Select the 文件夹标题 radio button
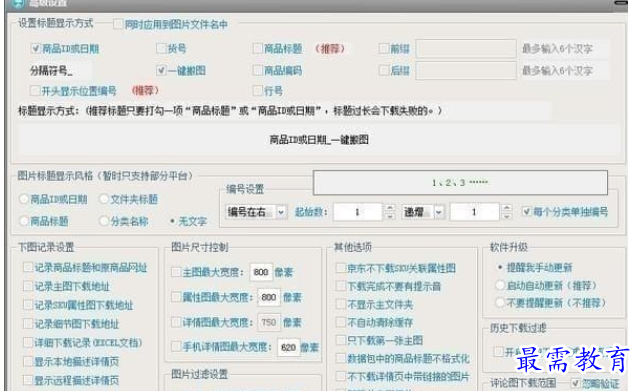This screenshot has width=638, height=391. coord(104,199)
